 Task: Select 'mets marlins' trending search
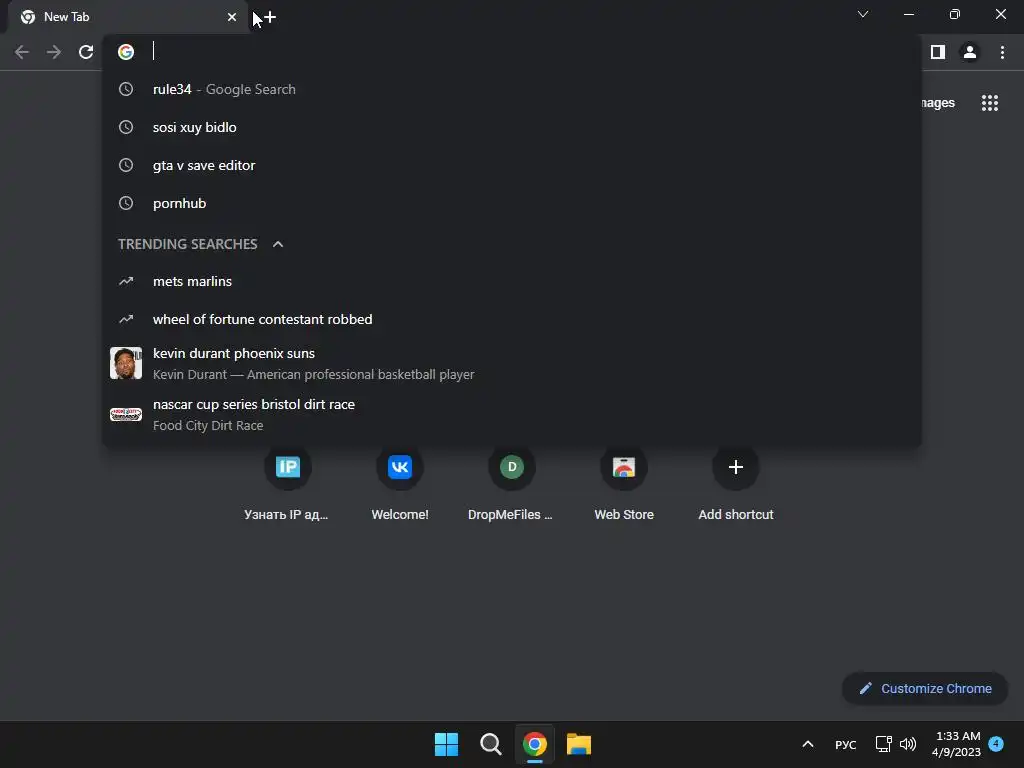[512, 281]
